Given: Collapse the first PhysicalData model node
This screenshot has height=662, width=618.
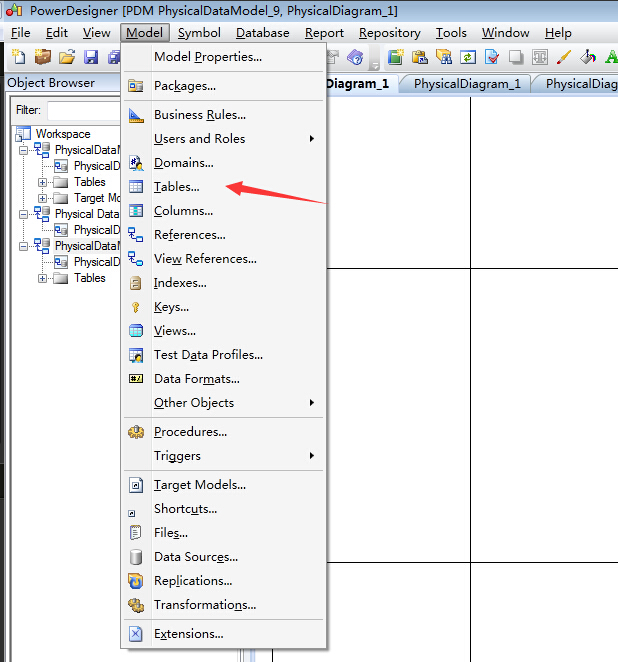Looking at the screenshot, I should pos(24,150).
